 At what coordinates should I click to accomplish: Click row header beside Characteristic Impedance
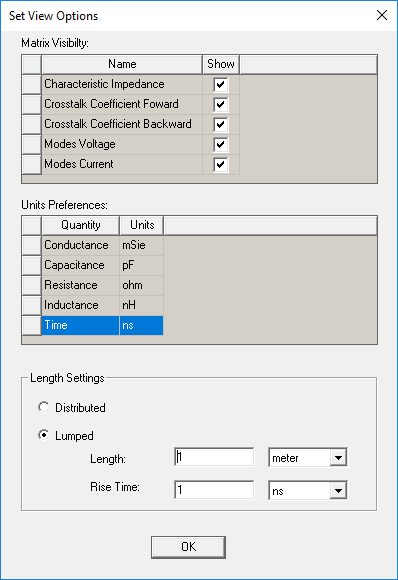[31, 84]
